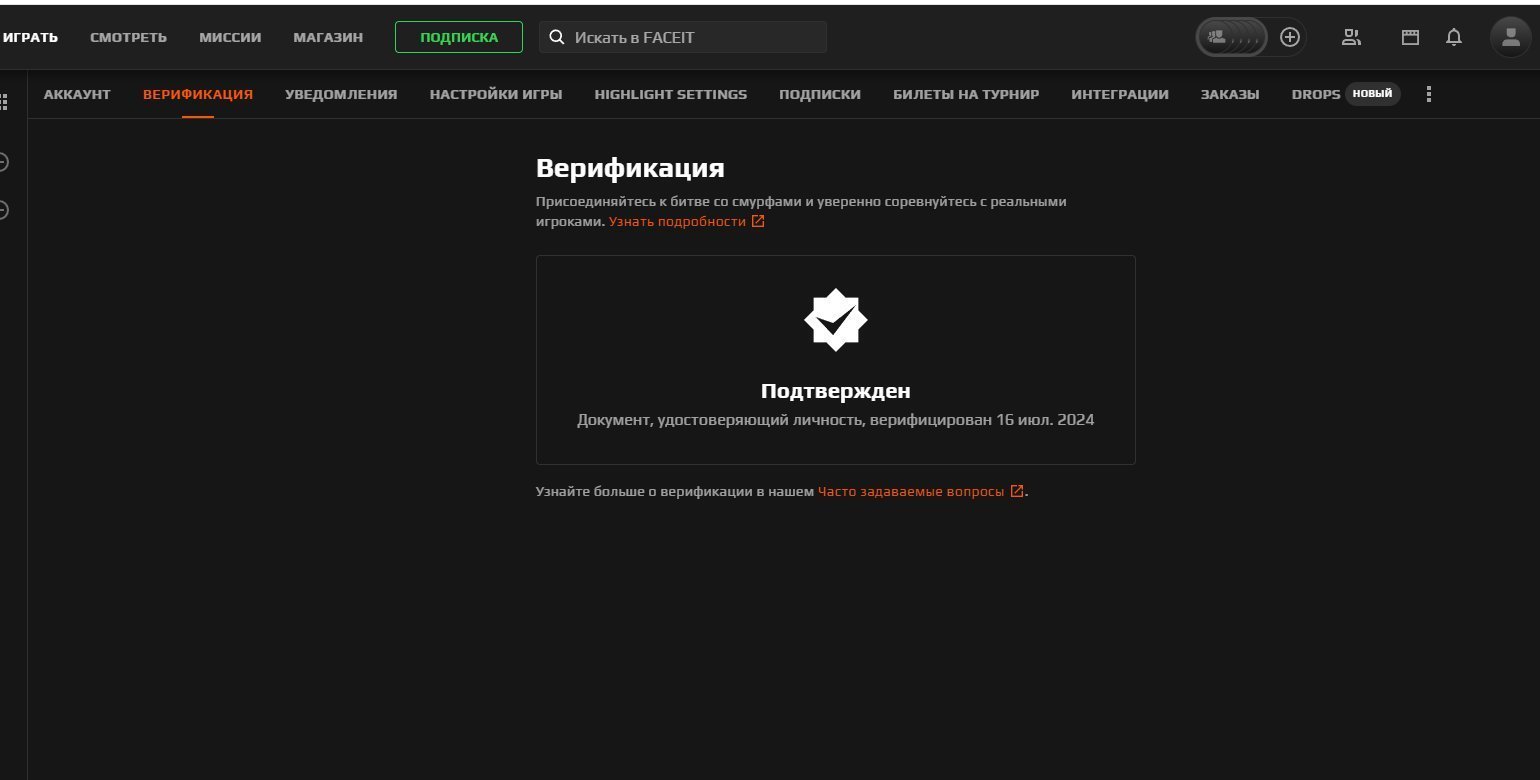Click the ПОДПИСКА button

tap(459, 36)
